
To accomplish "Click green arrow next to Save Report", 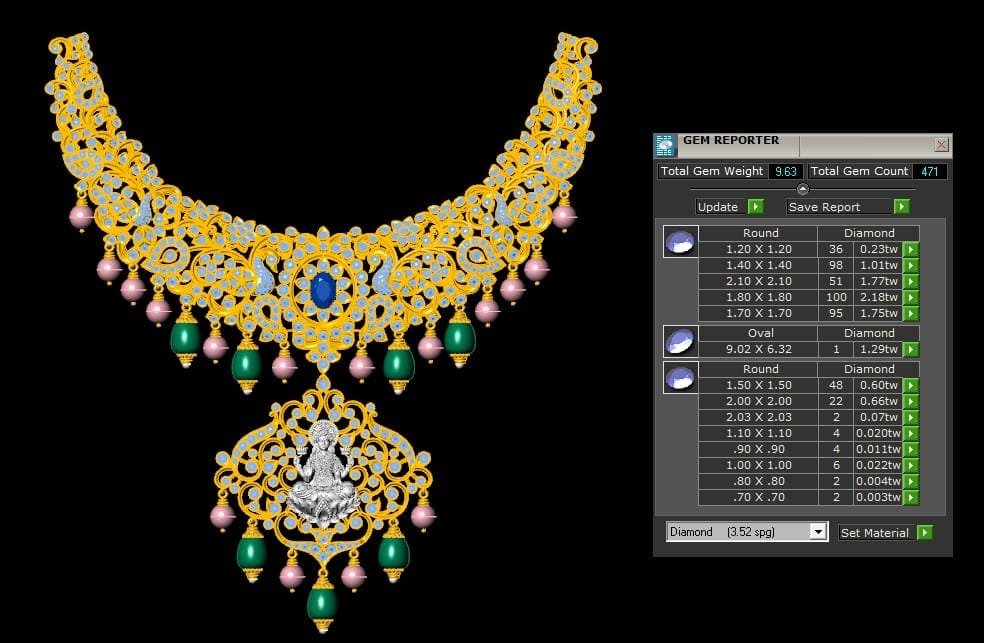I will 901,207.
